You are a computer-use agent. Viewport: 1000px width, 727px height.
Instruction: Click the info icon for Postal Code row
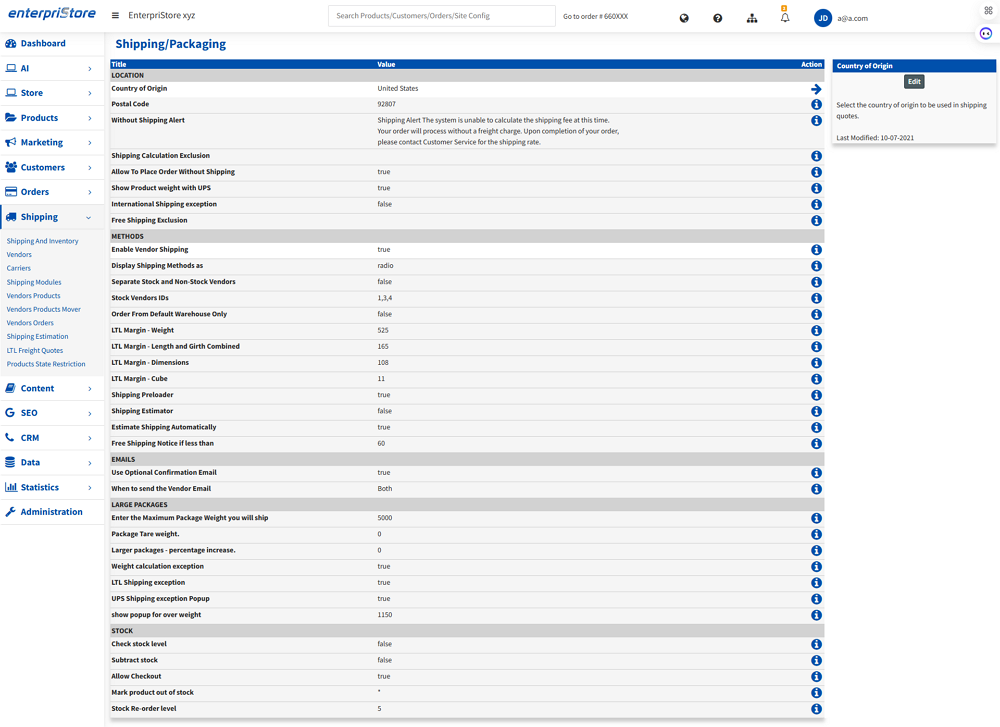(816, 104)
